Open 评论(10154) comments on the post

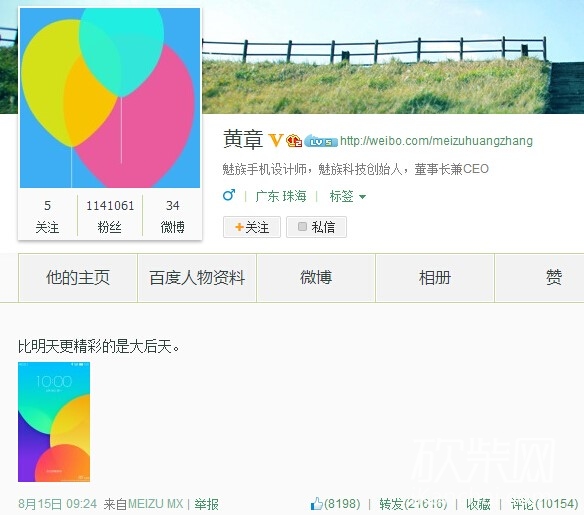point(544,504)
